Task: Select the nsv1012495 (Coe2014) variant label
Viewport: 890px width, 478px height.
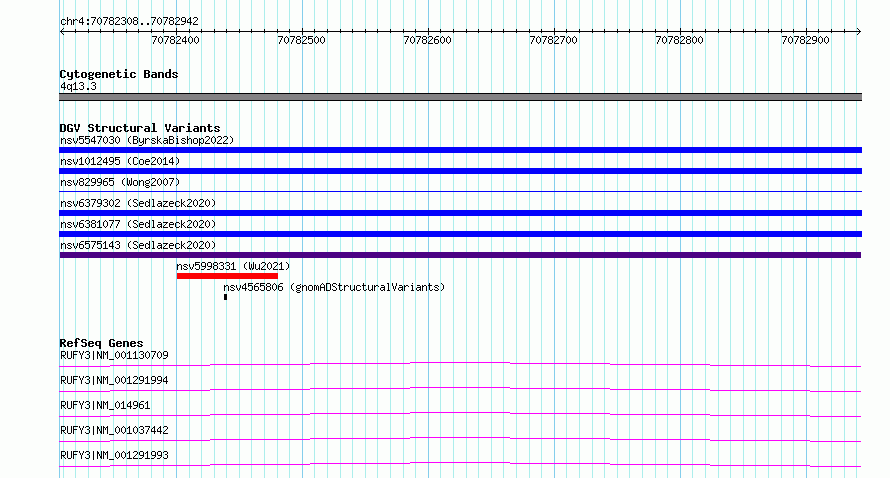Action: [120, 161]
